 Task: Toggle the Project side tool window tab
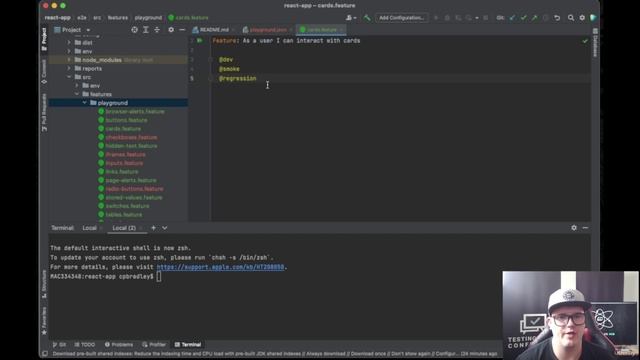tap(44, 39)
